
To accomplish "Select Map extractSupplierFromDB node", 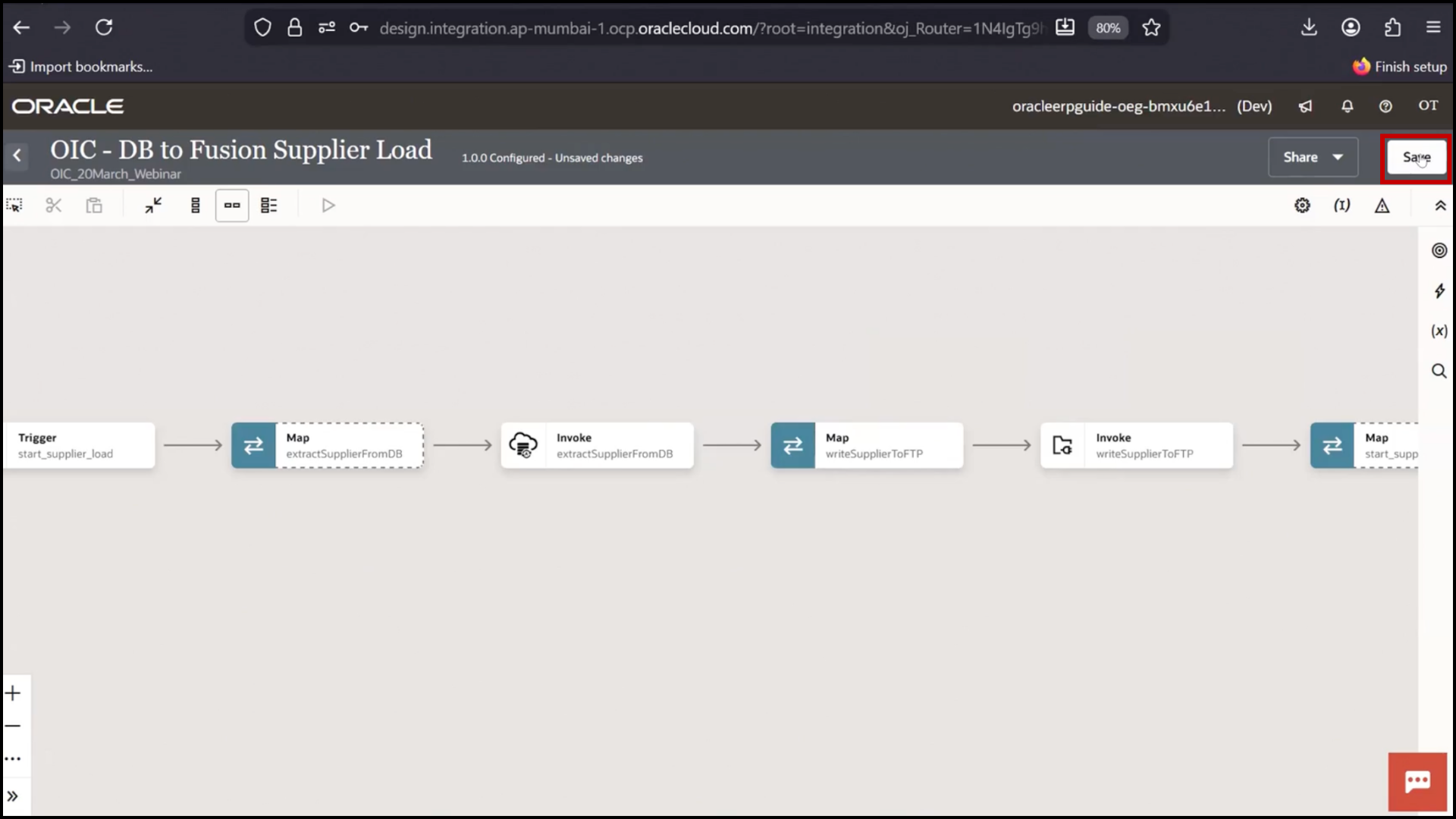I will (328, 445).
